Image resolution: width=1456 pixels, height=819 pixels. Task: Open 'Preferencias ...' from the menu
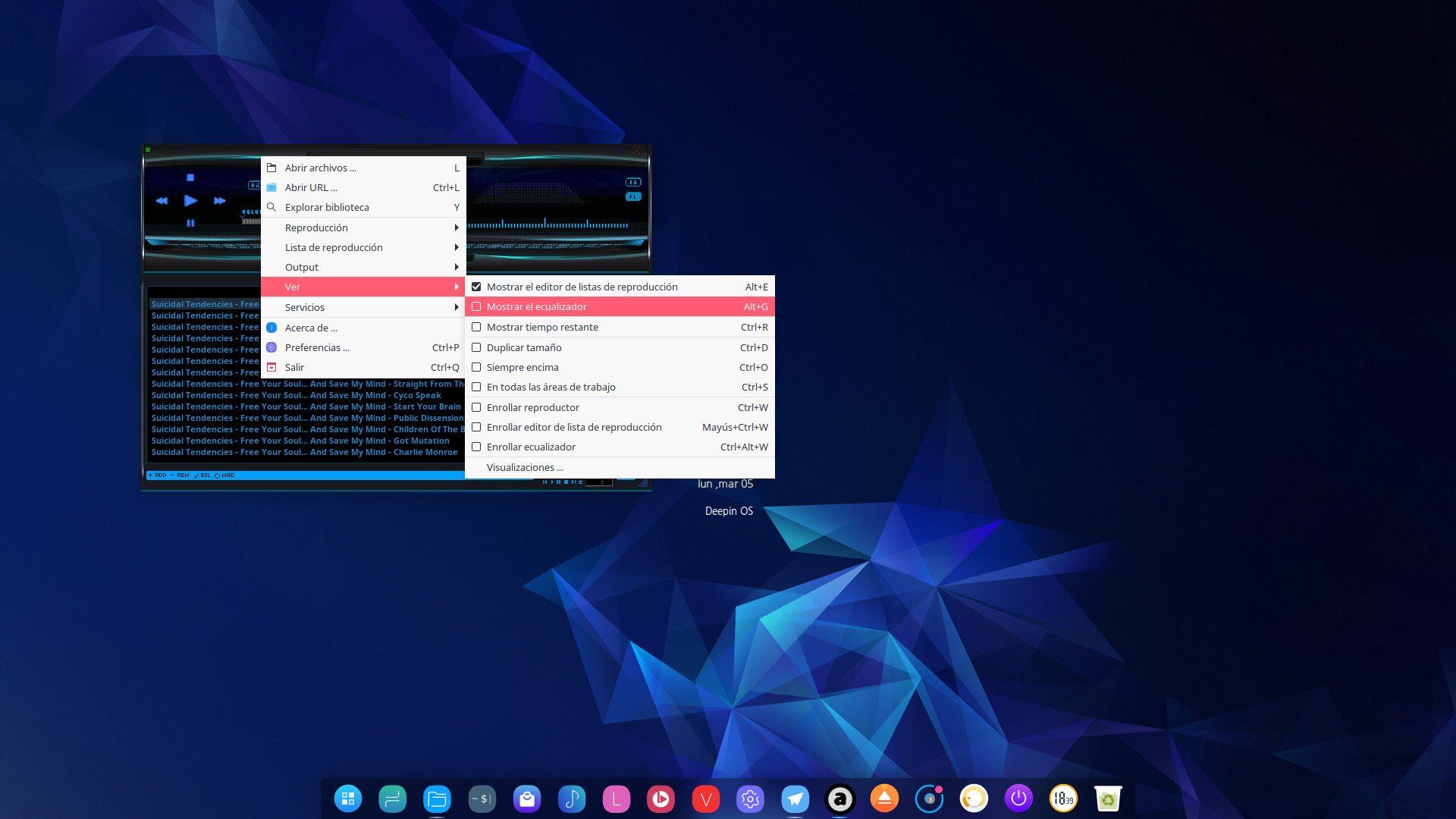363,347
